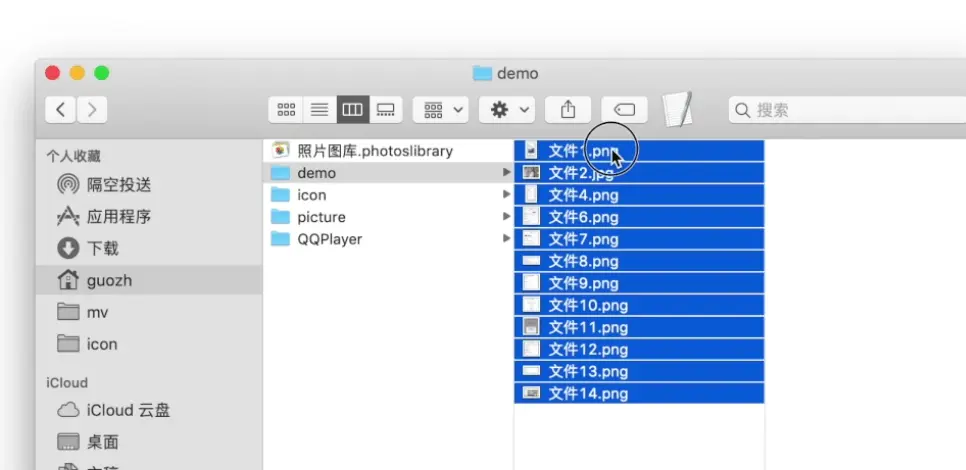Open 桌面 in the sidebar

149,442
